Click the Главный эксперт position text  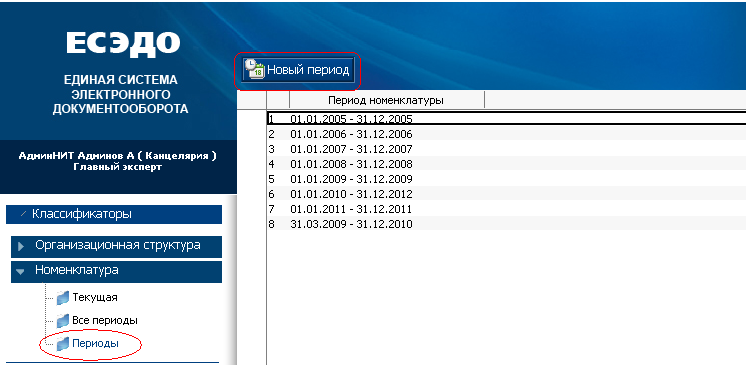(x=118, y=168)
